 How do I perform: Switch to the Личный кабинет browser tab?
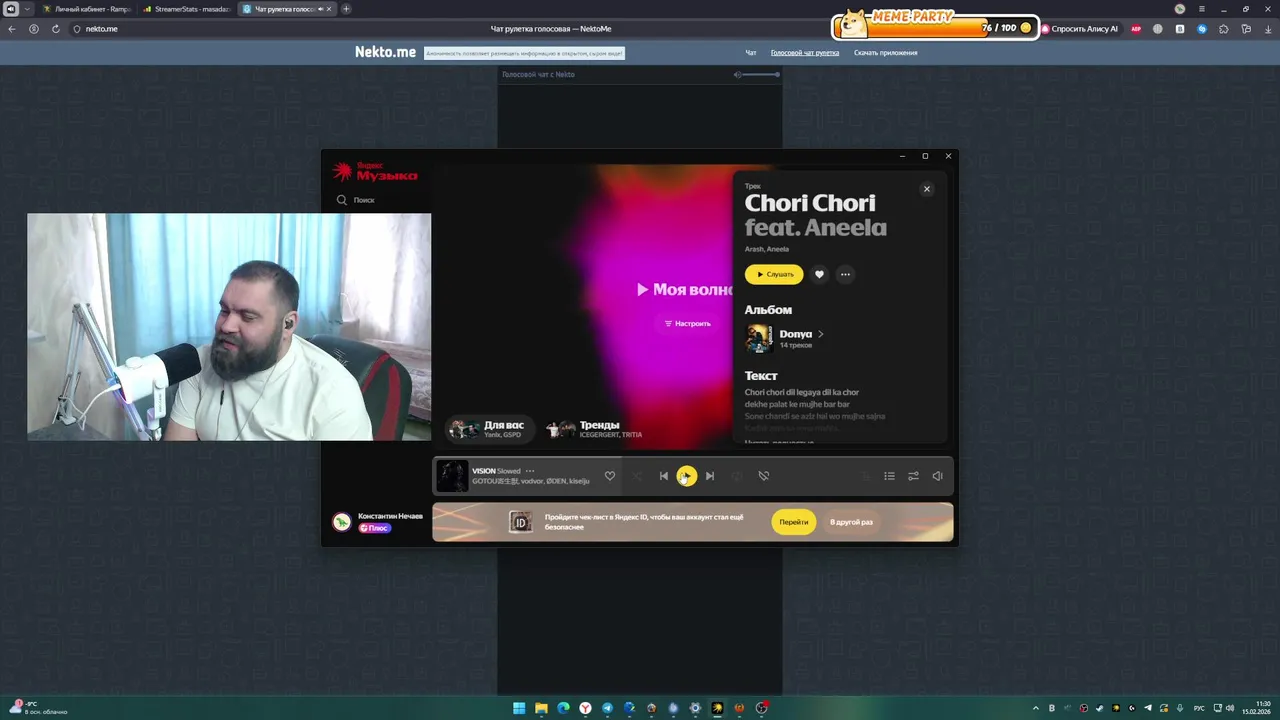click(x=87, y=9)
